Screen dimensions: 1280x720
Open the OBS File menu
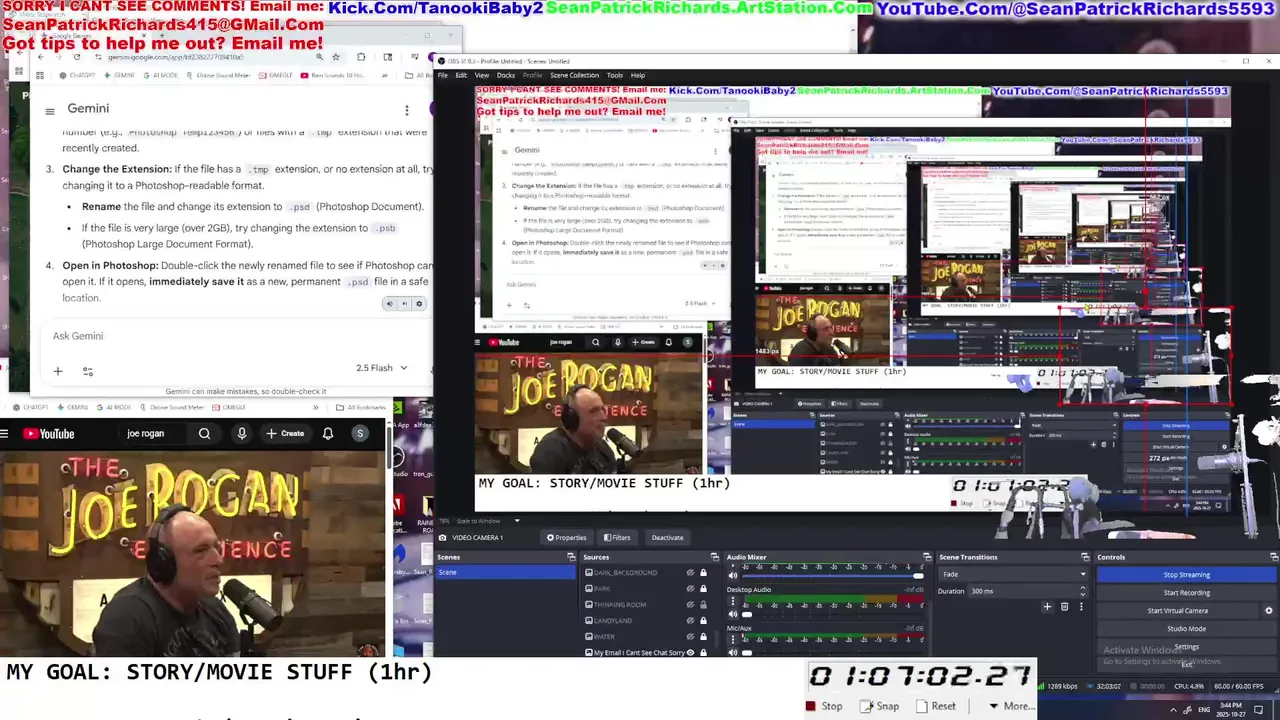click(443, 75)
